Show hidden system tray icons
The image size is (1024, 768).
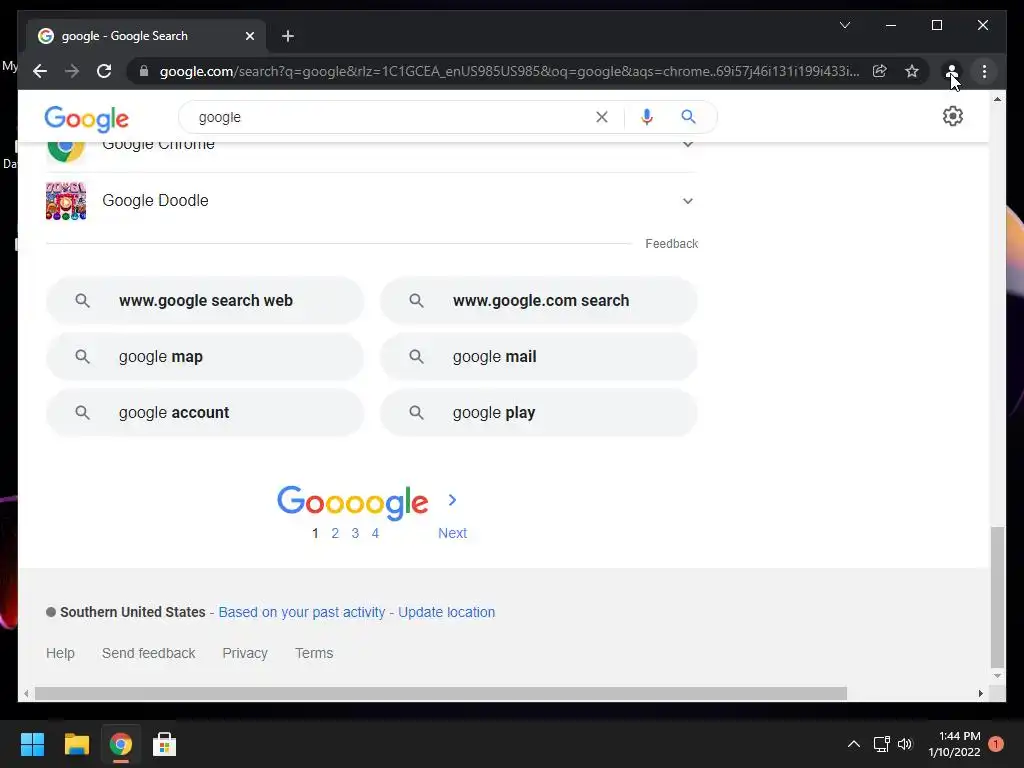(x=854, y=744)
